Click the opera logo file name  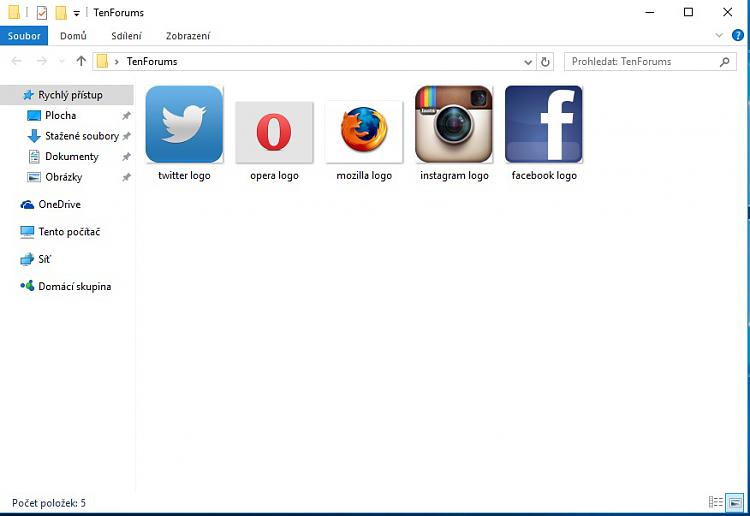274,176
